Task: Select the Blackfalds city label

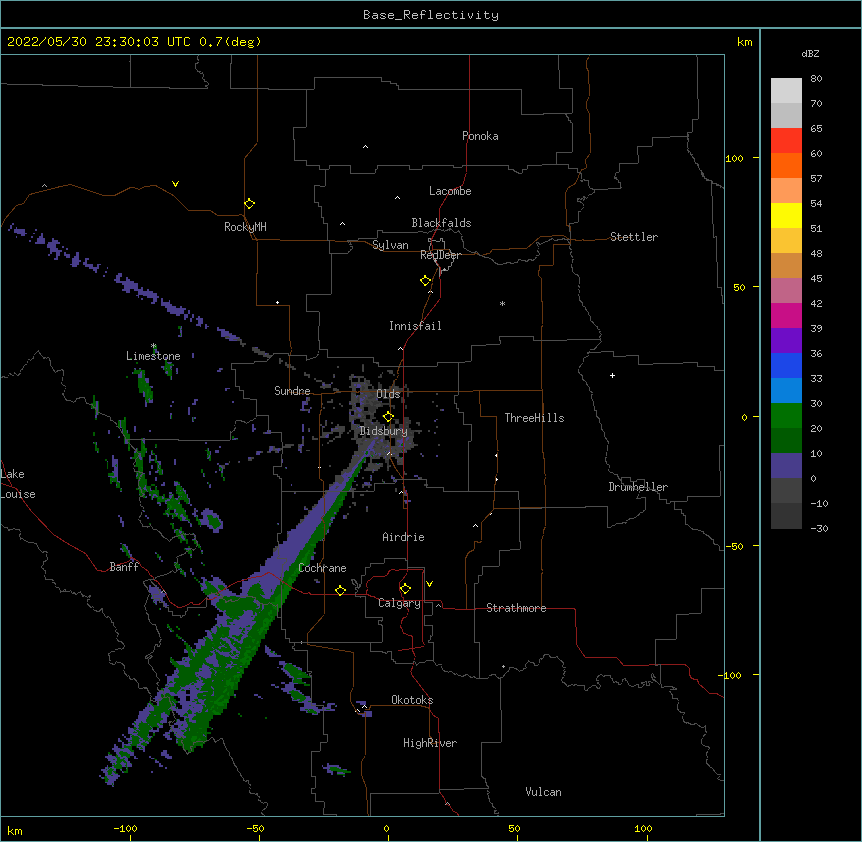Action: tap(441, 223)
